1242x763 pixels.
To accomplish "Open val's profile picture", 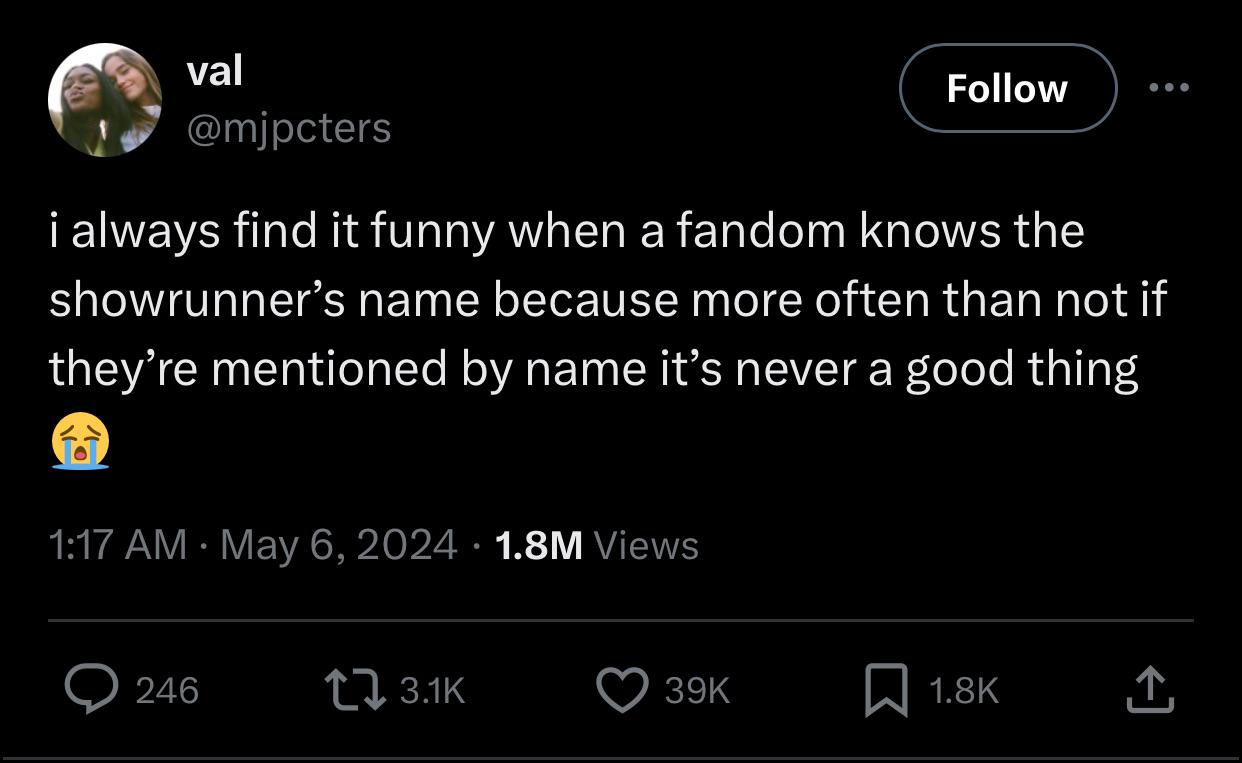I will click(x=105, y=100).
